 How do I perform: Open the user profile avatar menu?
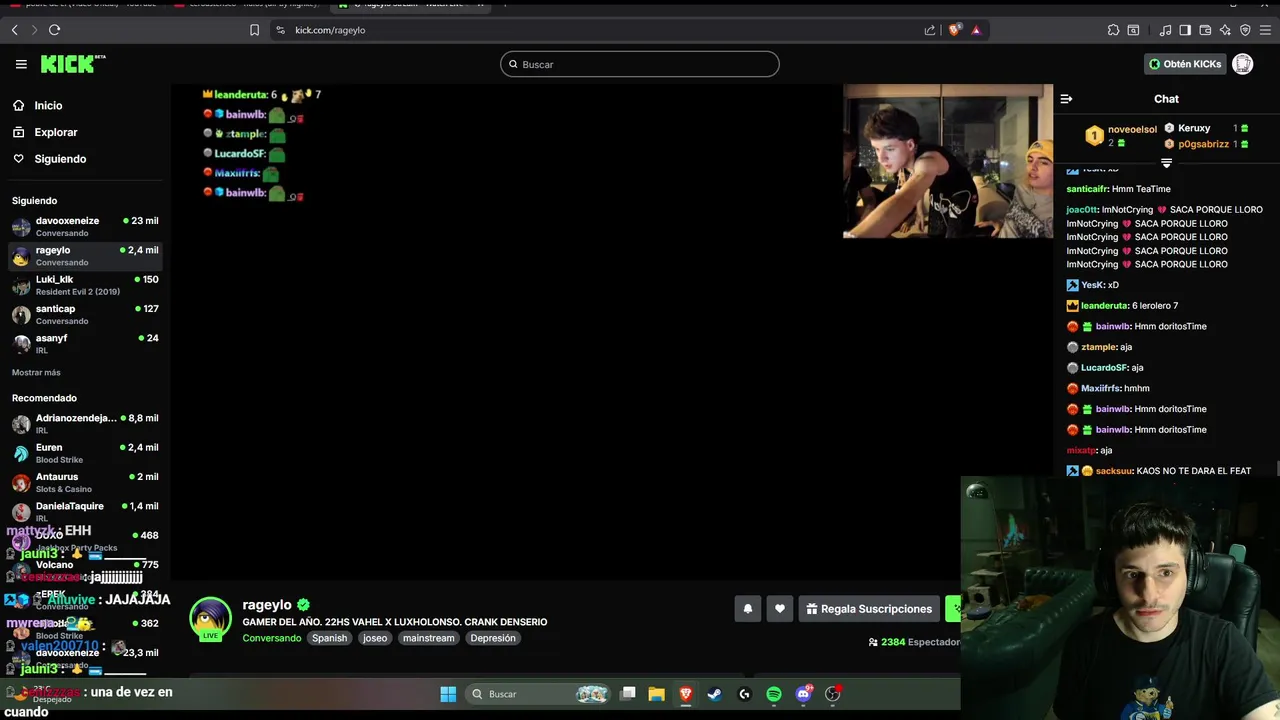click(x=1243, y=64)
